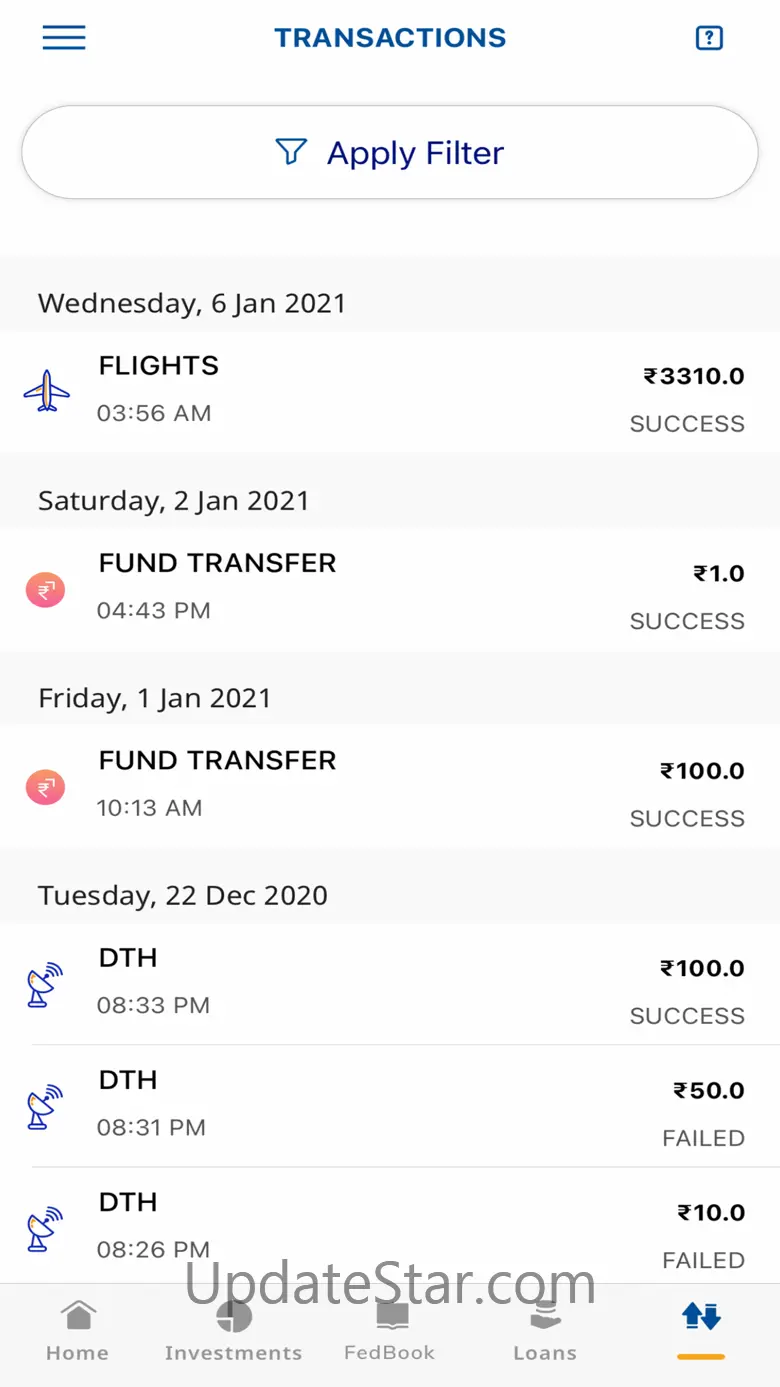The width and height of the screenshot is (780, 1387).
Task: Select the successful ₹100.0 DTH transaction
Action: (x=390, y=984)
